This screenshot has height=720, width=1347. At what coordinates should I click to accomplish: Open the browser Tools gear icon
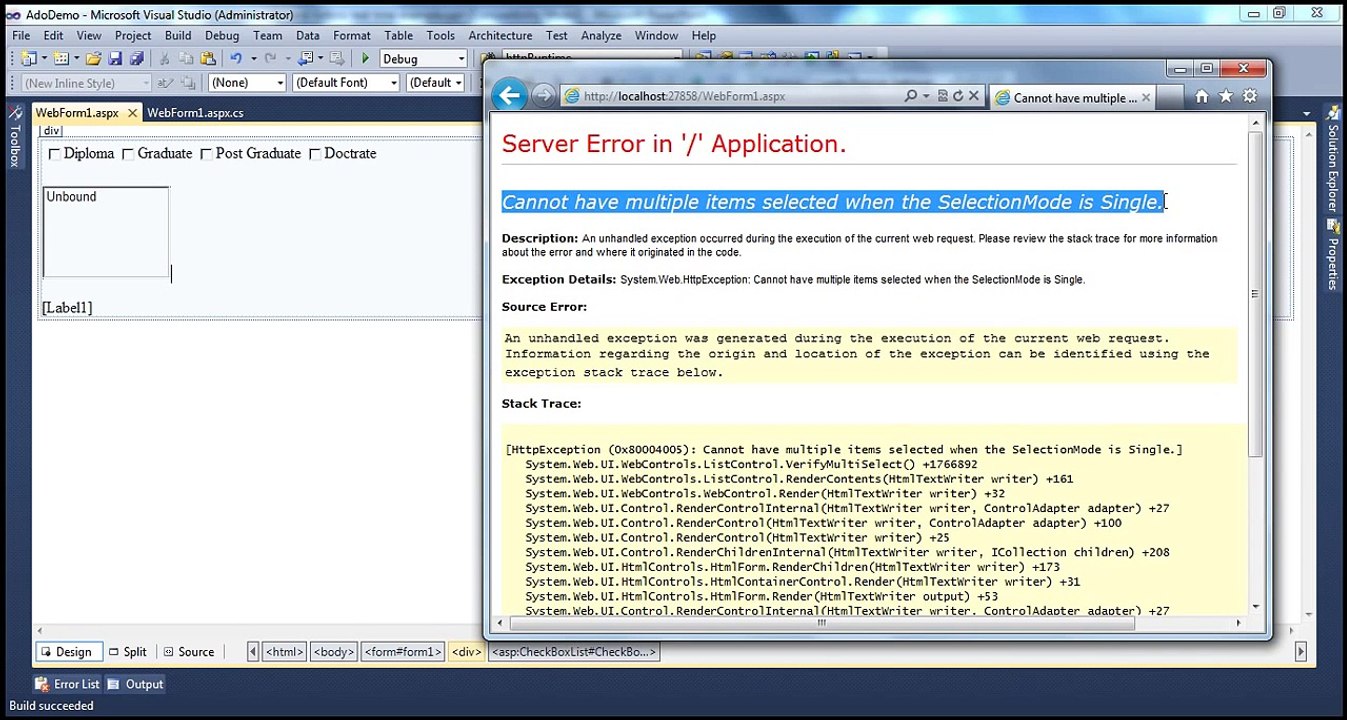1250,96
